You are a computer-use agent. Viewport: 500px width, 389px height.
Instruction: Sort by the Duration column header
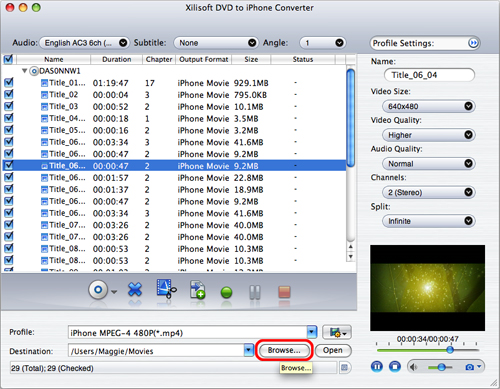coord(117,59)
